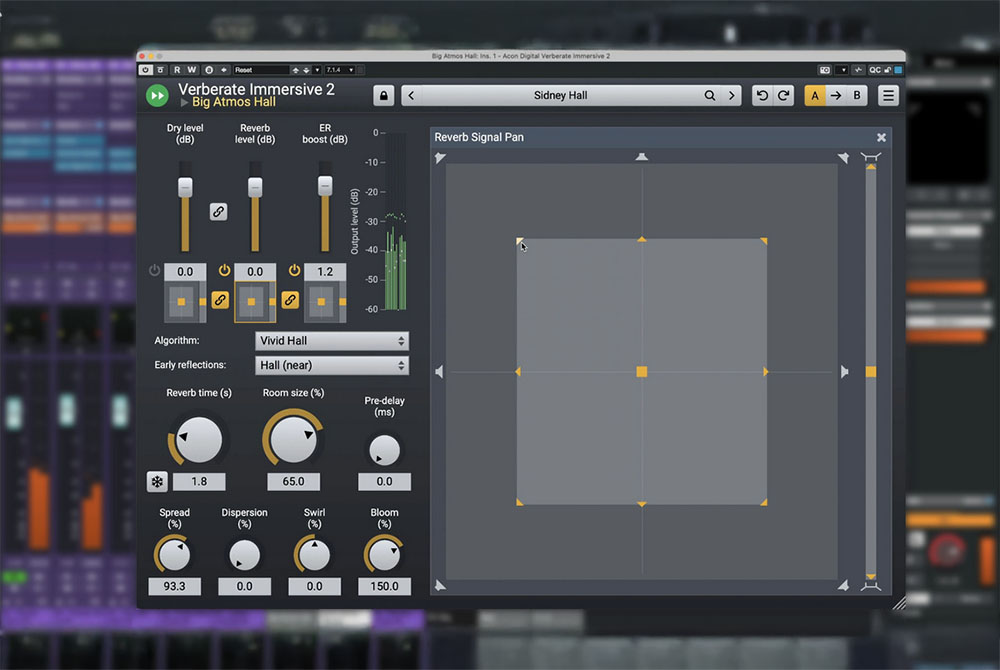Image resolution: width=1000 pixels, height=670 pixels.
Task: Toggle the Dry level power button
Action: (x=154, y=270)
